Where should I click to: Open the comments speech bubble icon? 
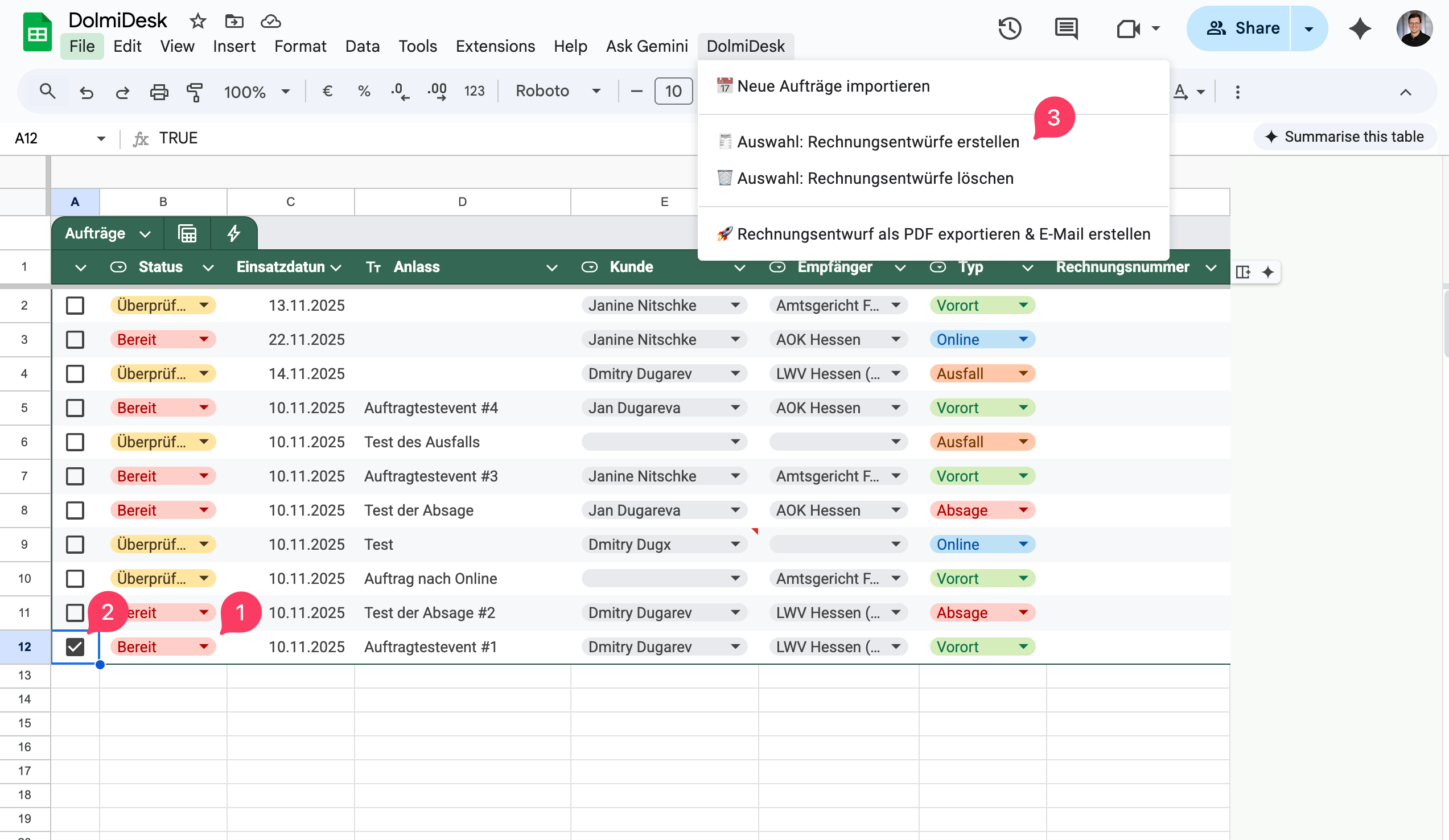coord(1066,28)
